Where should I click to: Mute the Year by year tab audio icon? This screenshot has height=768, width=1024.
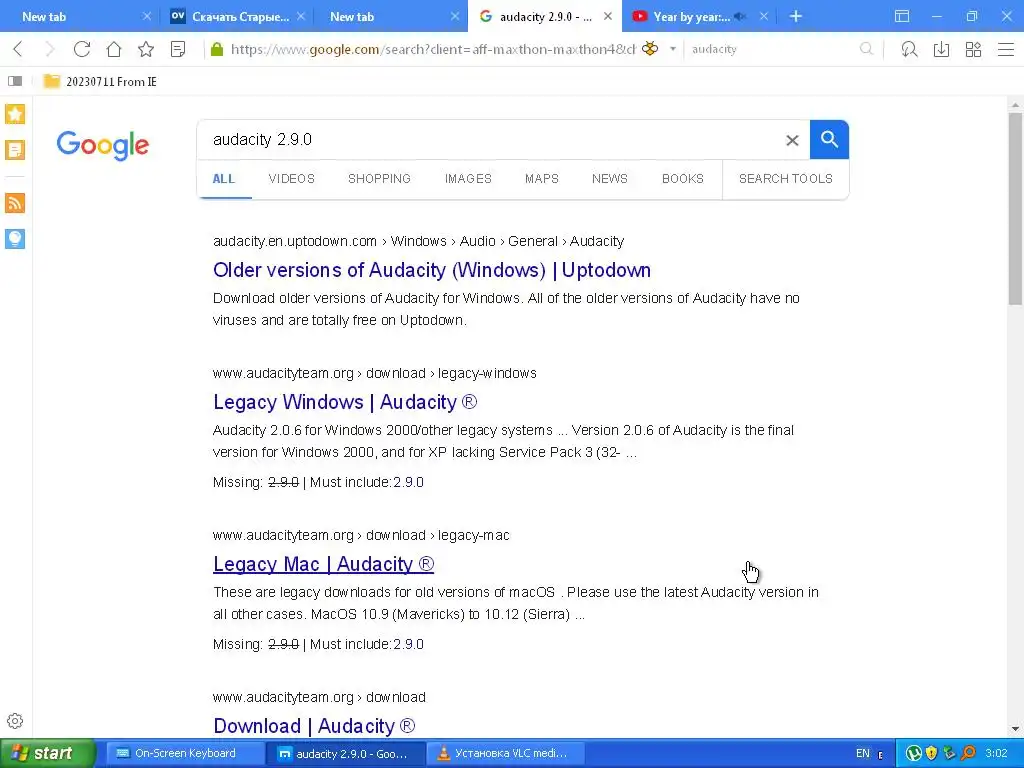pyautogui.click(x=740, y=16)
